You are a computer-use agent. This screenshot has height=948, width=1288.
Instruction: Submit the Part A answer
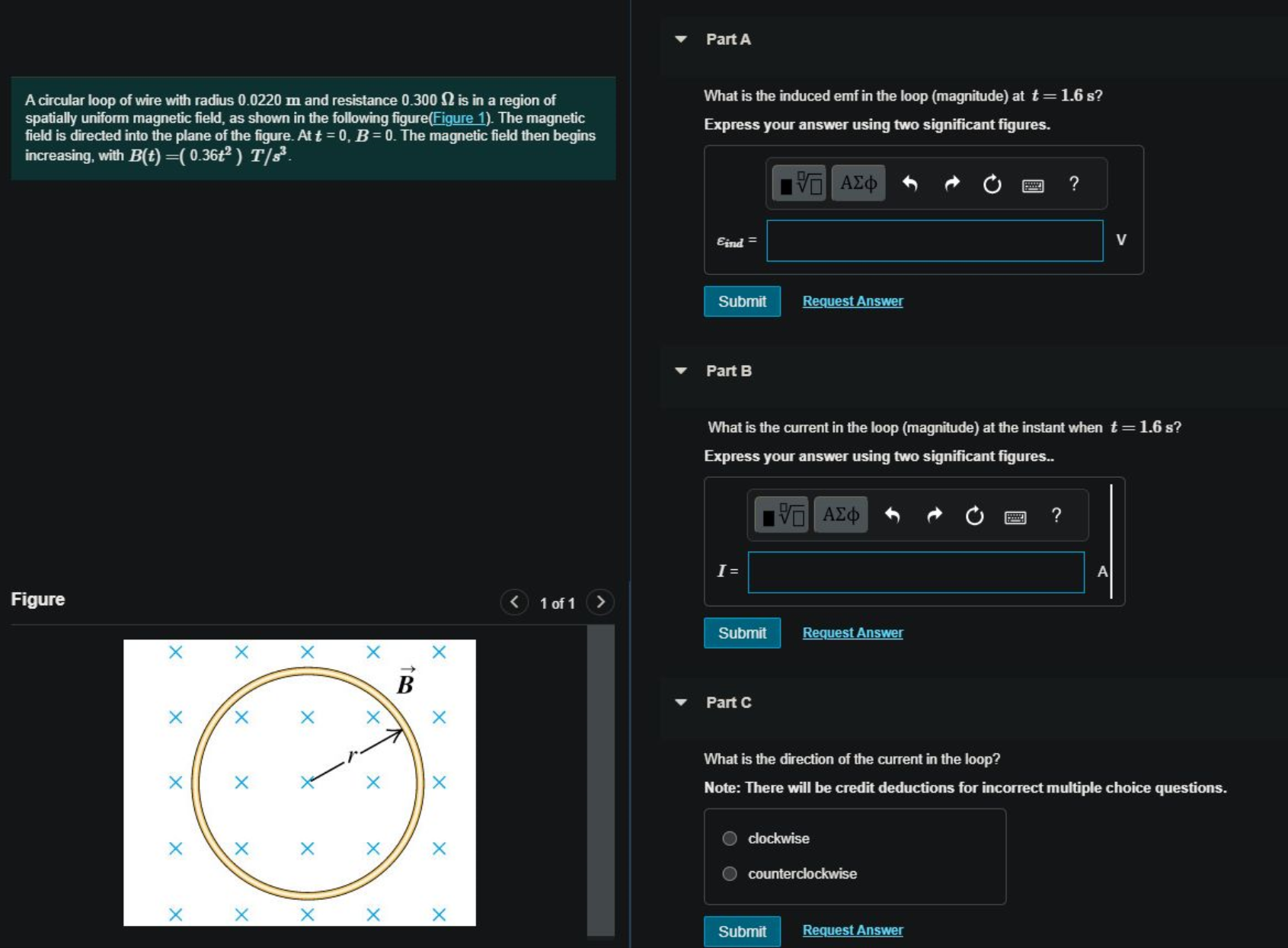point(741,301)
